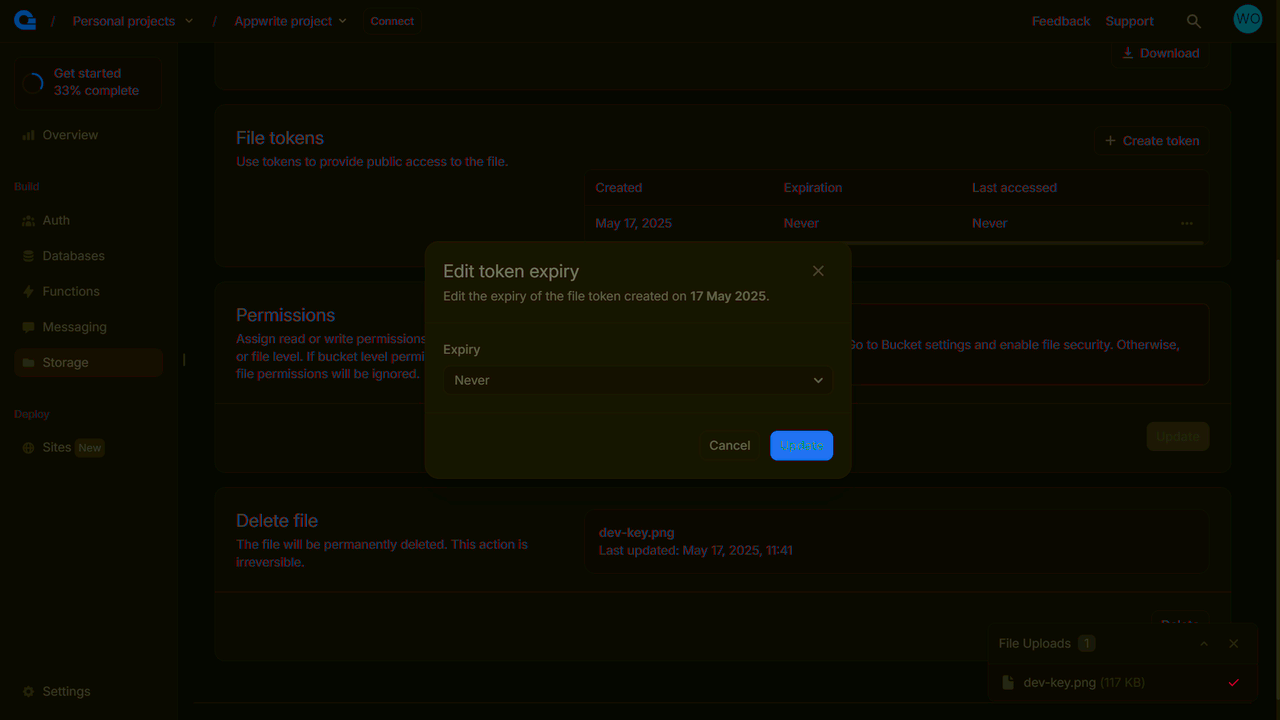1280x720 pixels.
Task: Navigate to Messaging in the sidebar
Action: (74, 326)
